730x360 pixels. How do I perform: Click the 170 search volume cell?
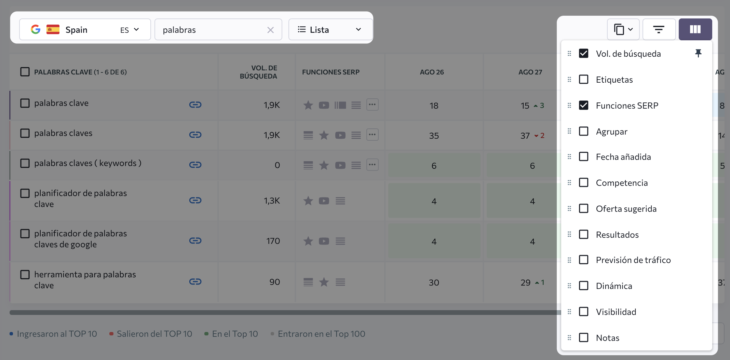[273, 241]
